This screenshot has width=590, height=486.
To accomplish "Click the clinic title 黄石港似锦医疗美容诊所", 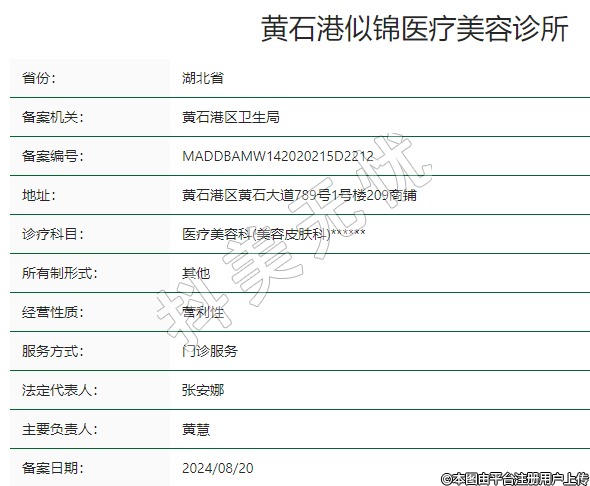I will pyautogui.click(x=414, y=29).
